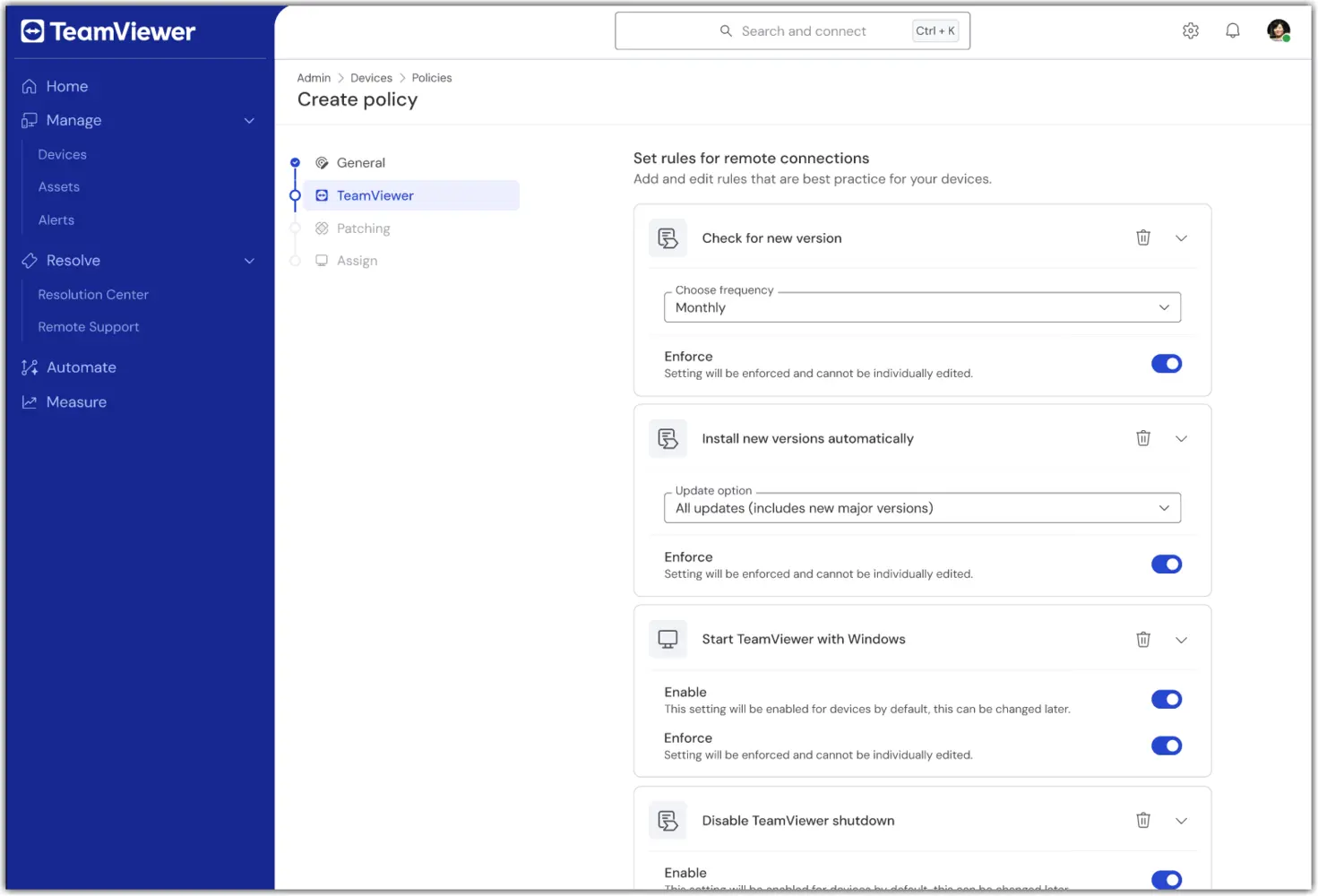Click the Admin breadcrumb link
Screen dimensions: 1318x896
click(x=314, y=78)
